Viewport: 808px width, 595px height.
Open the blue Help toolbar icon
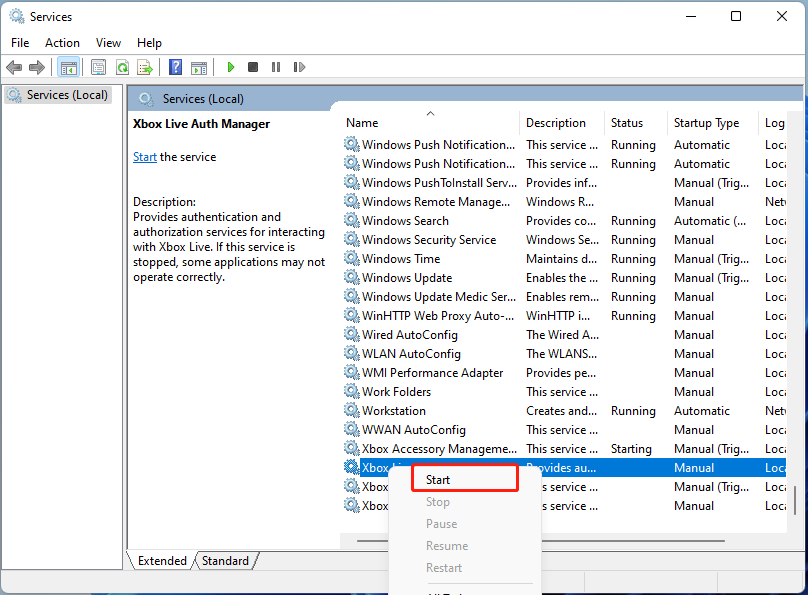pyautogui.click(x=175, y=67)
